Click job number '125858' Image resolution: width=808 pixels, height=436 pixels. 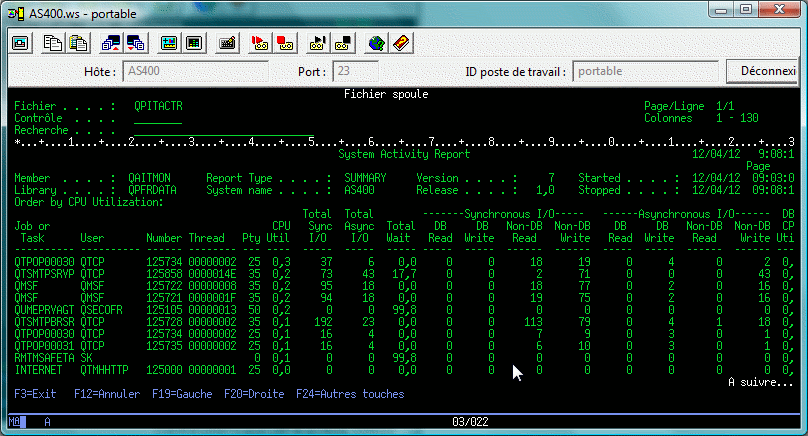pos(164,274)
